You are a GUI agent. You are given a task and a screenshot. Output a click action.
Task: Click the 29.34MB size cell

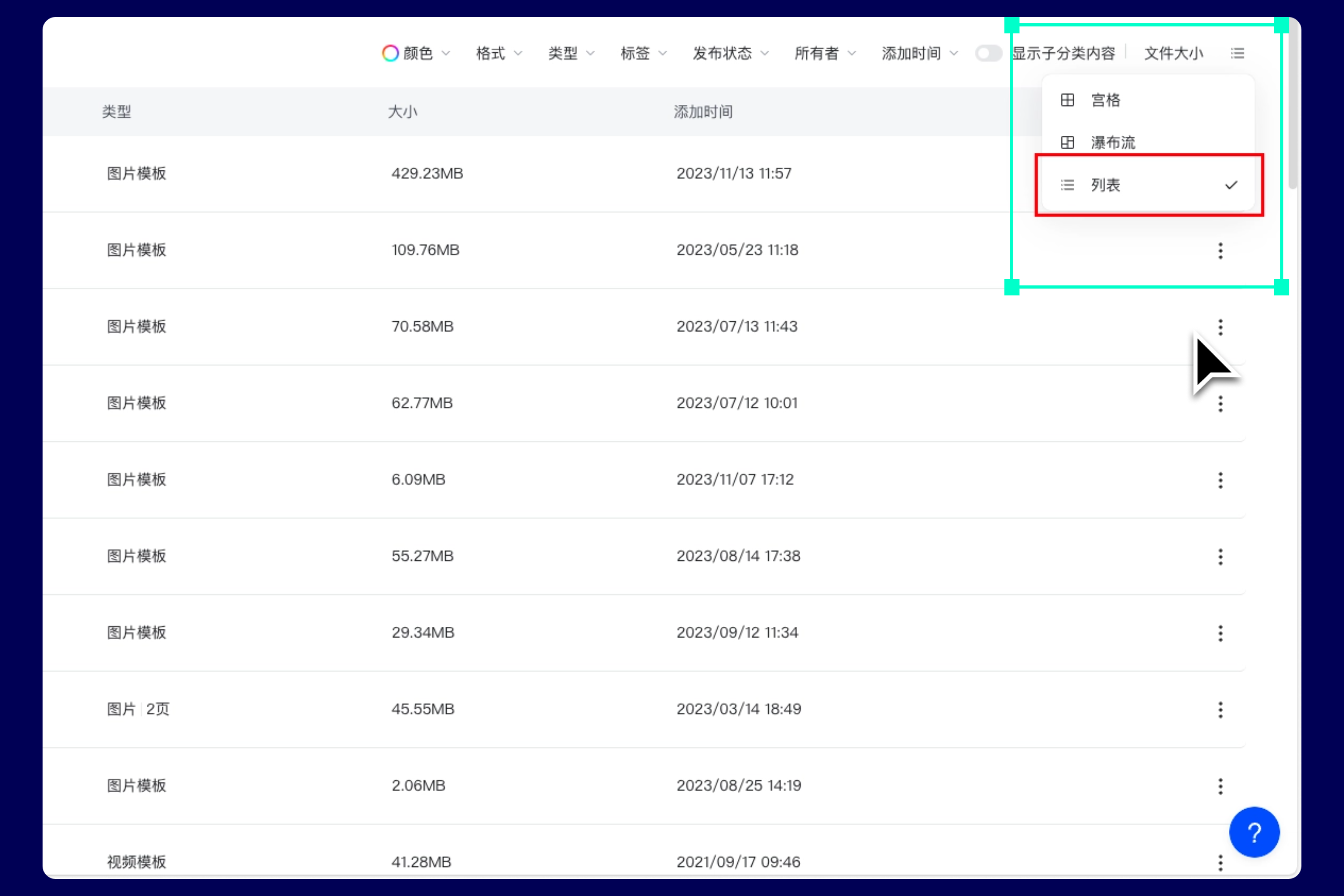(x=423, y=633)
